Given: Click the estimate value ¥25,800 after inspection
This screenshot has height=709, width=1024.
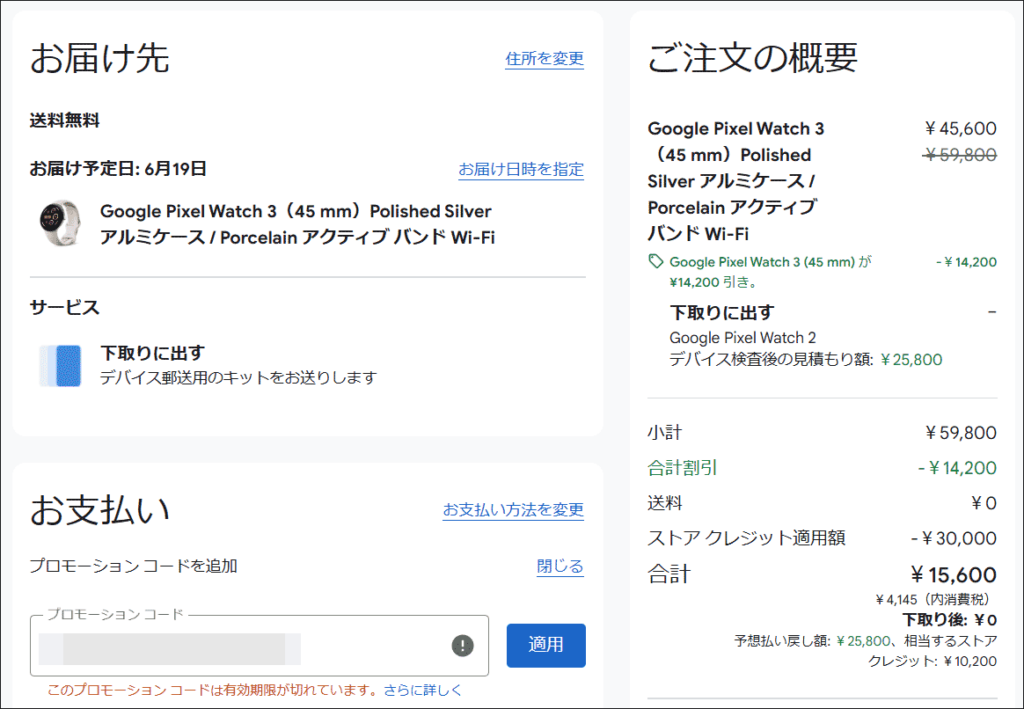Looking at the screenshot, I should coord(912,360).
